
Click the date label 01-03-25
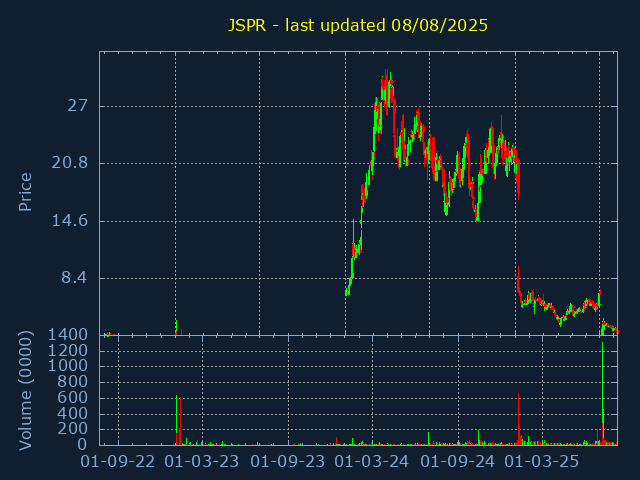point(542,462)
